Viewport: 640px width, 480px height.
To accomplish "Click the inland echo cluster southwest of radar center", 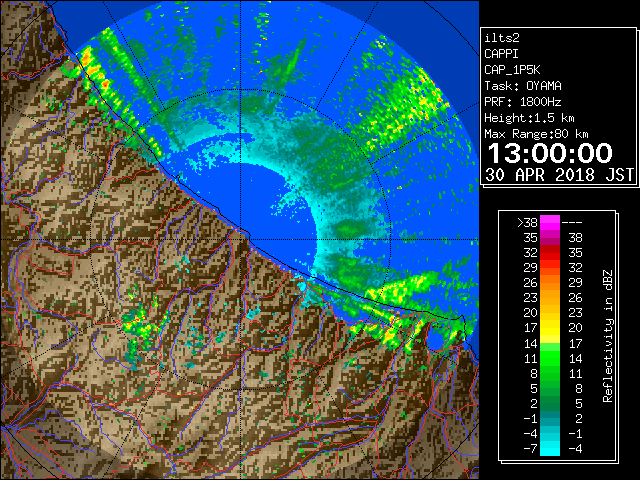I will click(143, 322).
